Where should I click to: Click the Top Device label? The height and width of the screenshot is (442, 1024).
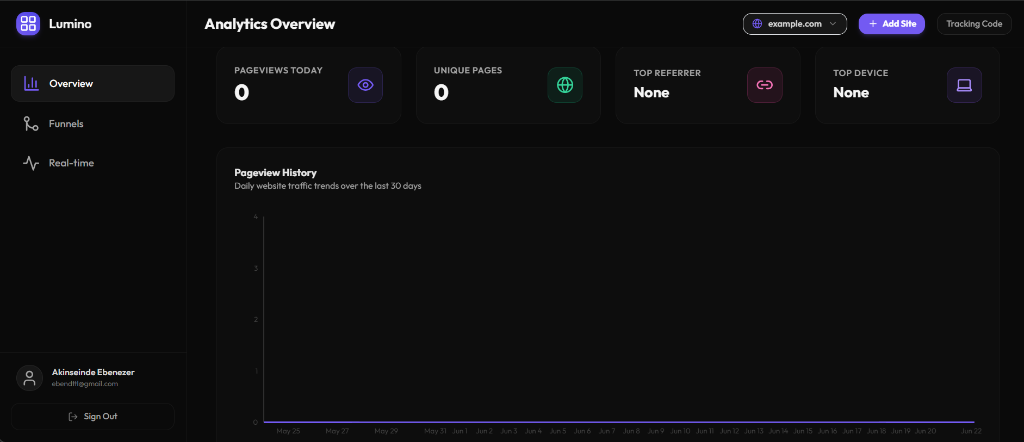tap(861, 73)
